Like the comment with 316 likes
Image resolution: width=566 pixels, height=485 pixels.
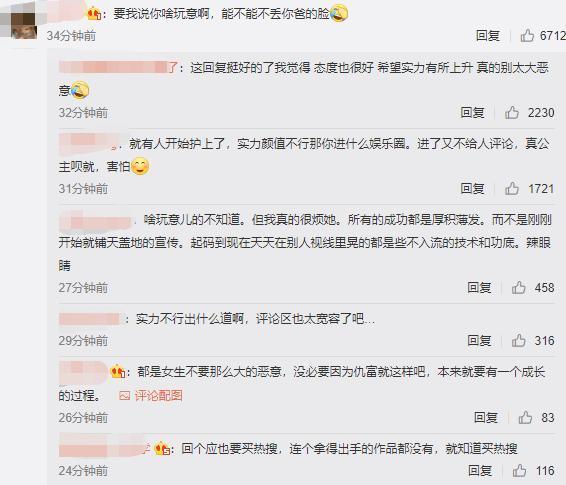pyautogui.click(x=519, y=341)
